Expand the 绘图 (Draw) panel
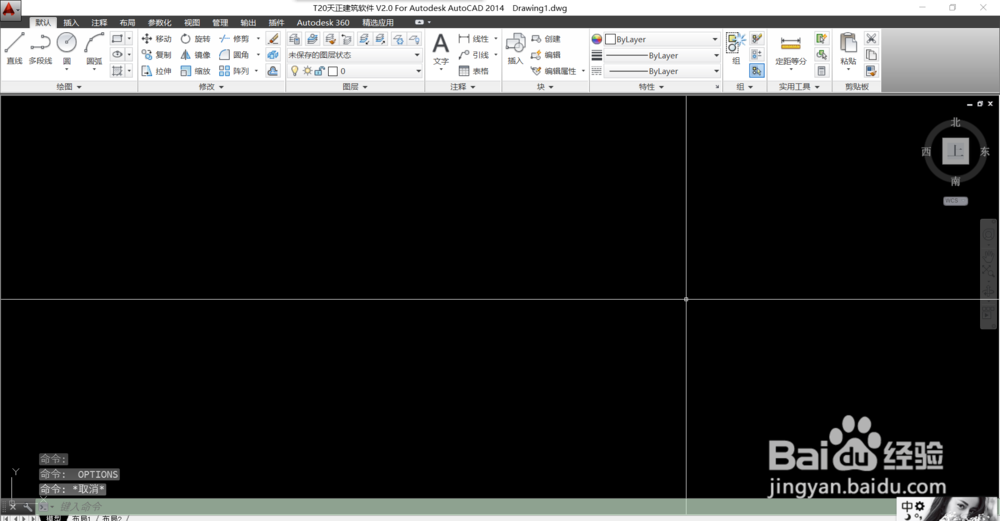 (x=69, y=87)
